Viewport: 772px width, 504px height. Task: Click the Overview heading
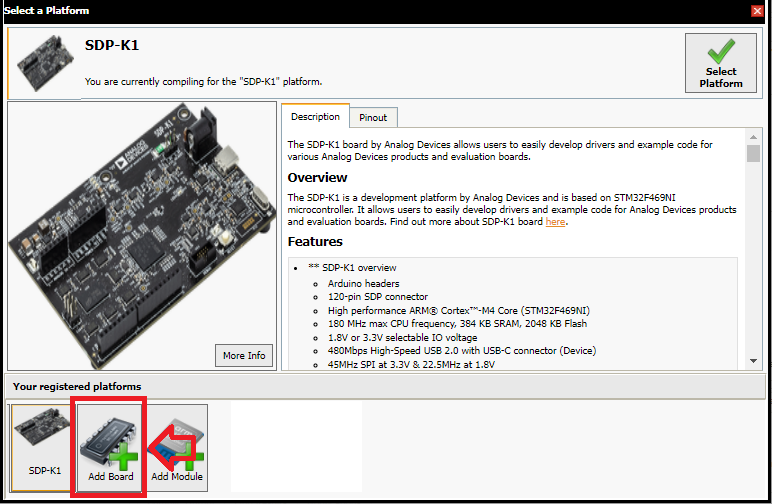coord(317,178)
